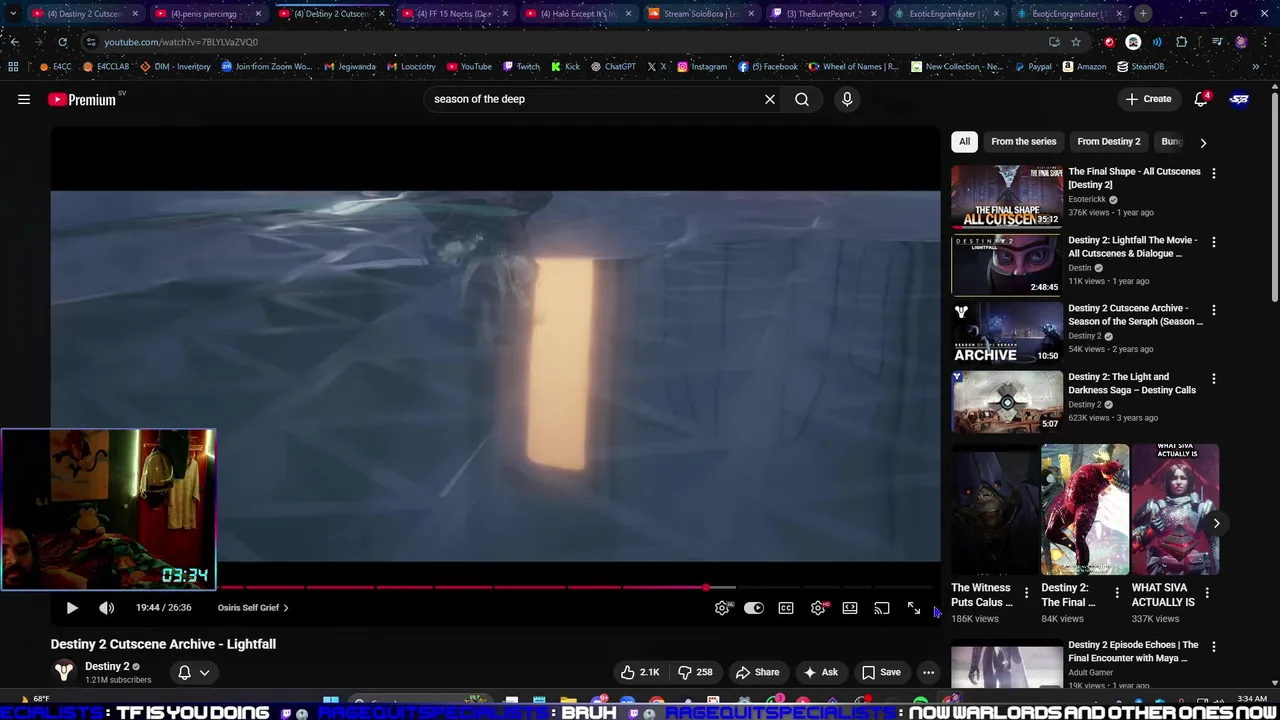Viewport: 1280px width, 720px height.
Task: Cast video to a TV
Action: point(882,608)
